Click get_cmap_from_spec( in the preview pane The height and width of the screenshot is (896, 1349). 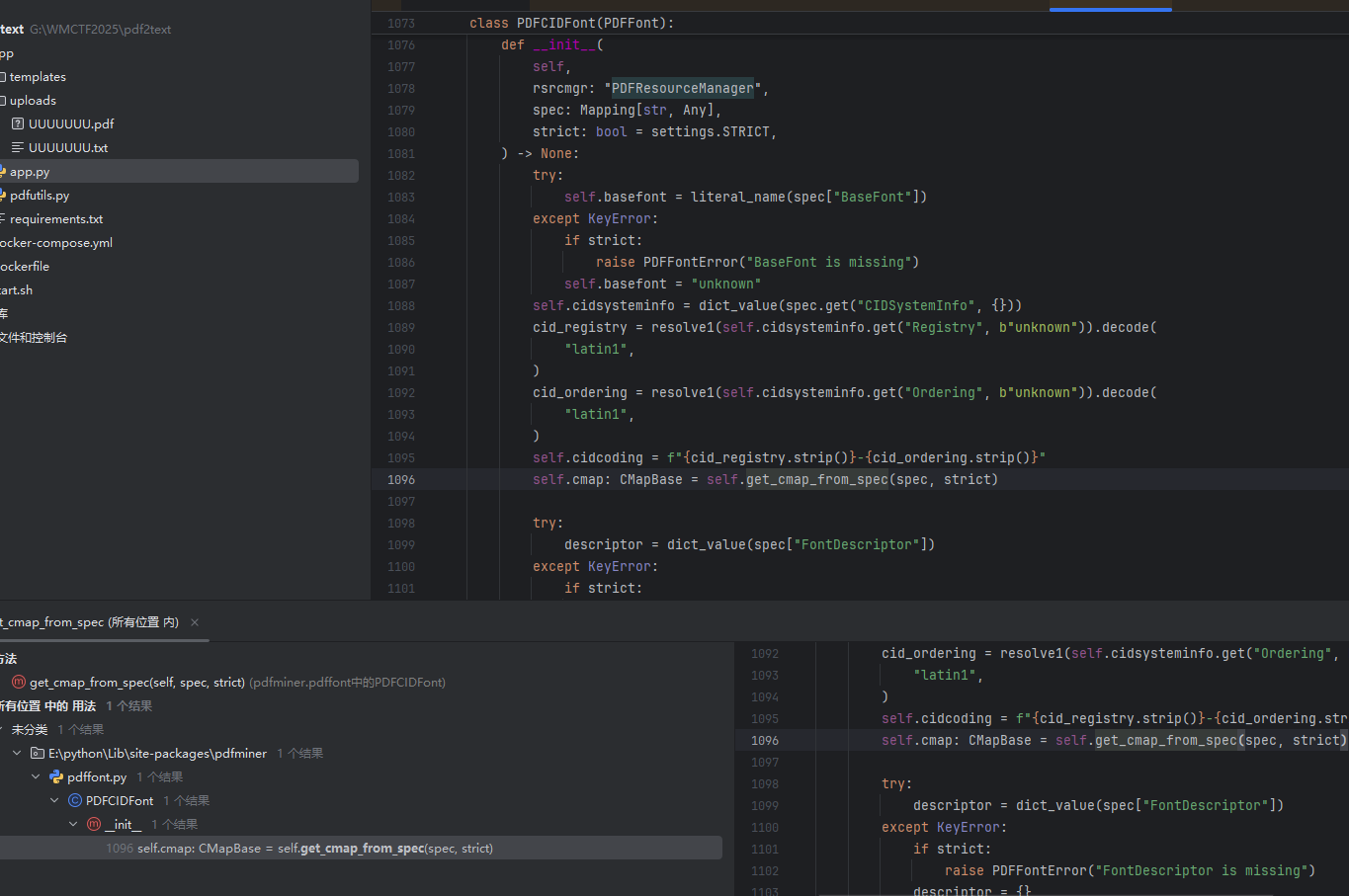pyautogui.click(x=1169, y=740)
